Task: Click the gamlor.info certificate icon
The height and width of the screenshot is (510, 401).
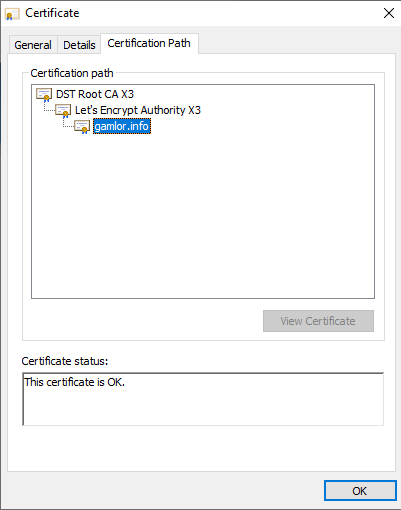Action: (82, 127)
